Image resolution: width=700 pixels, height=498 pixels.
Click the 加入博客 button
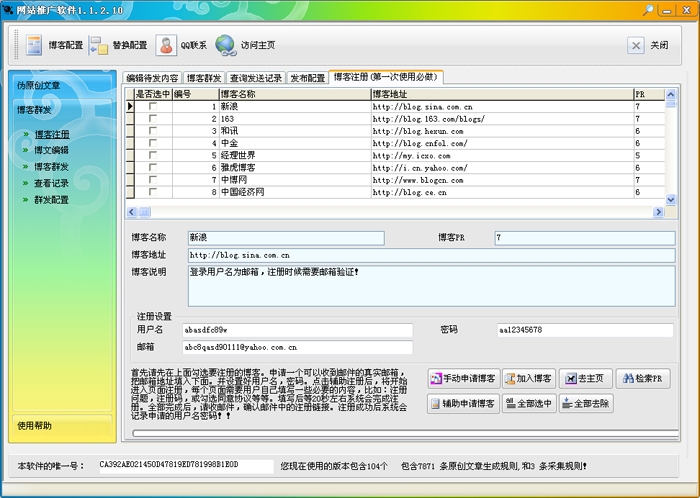tap(528, 378)
